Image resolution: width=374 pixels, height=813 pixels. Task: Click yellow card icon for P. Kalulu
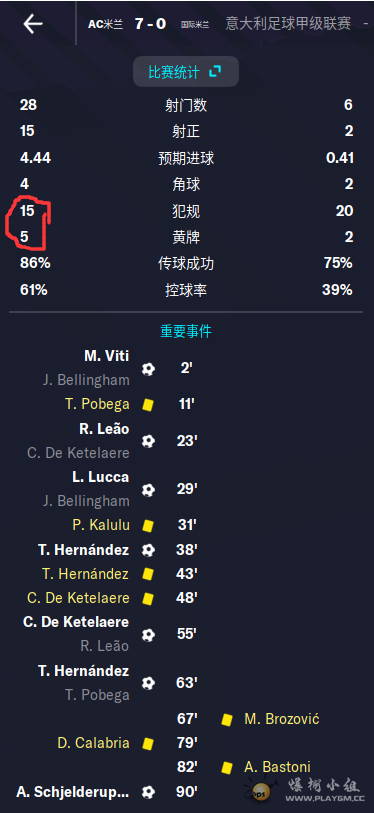(x=148, y=525)
